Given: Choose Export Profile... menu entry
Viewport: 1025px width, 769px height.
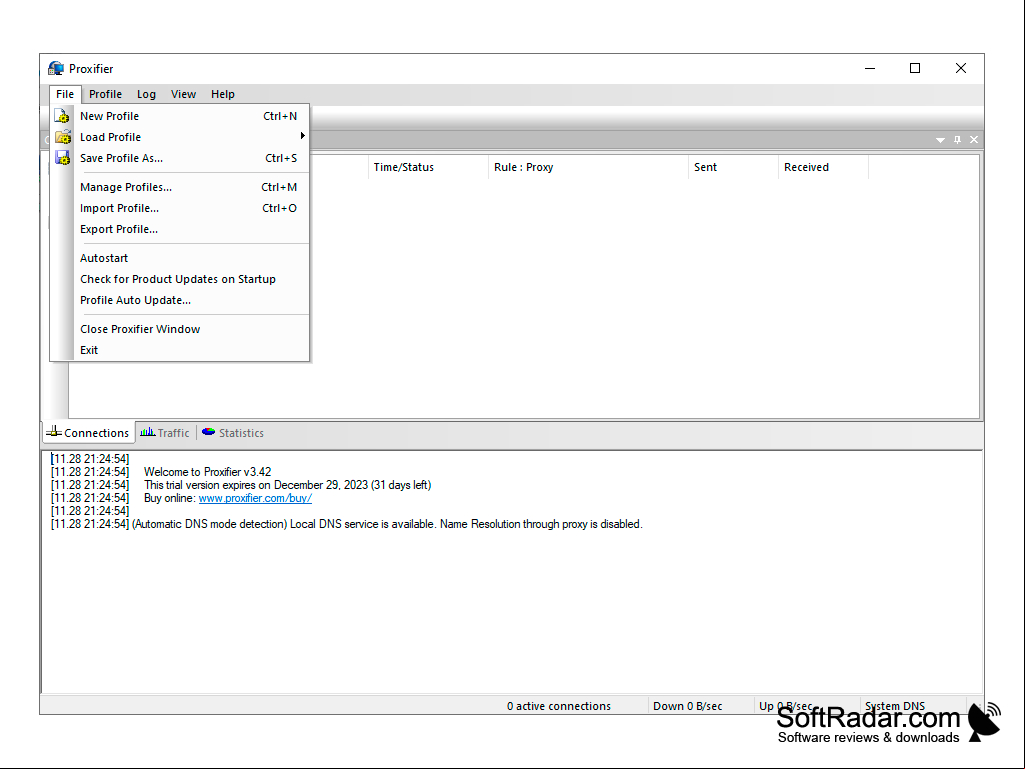Looking at the screenshot, I should (180, 229).
